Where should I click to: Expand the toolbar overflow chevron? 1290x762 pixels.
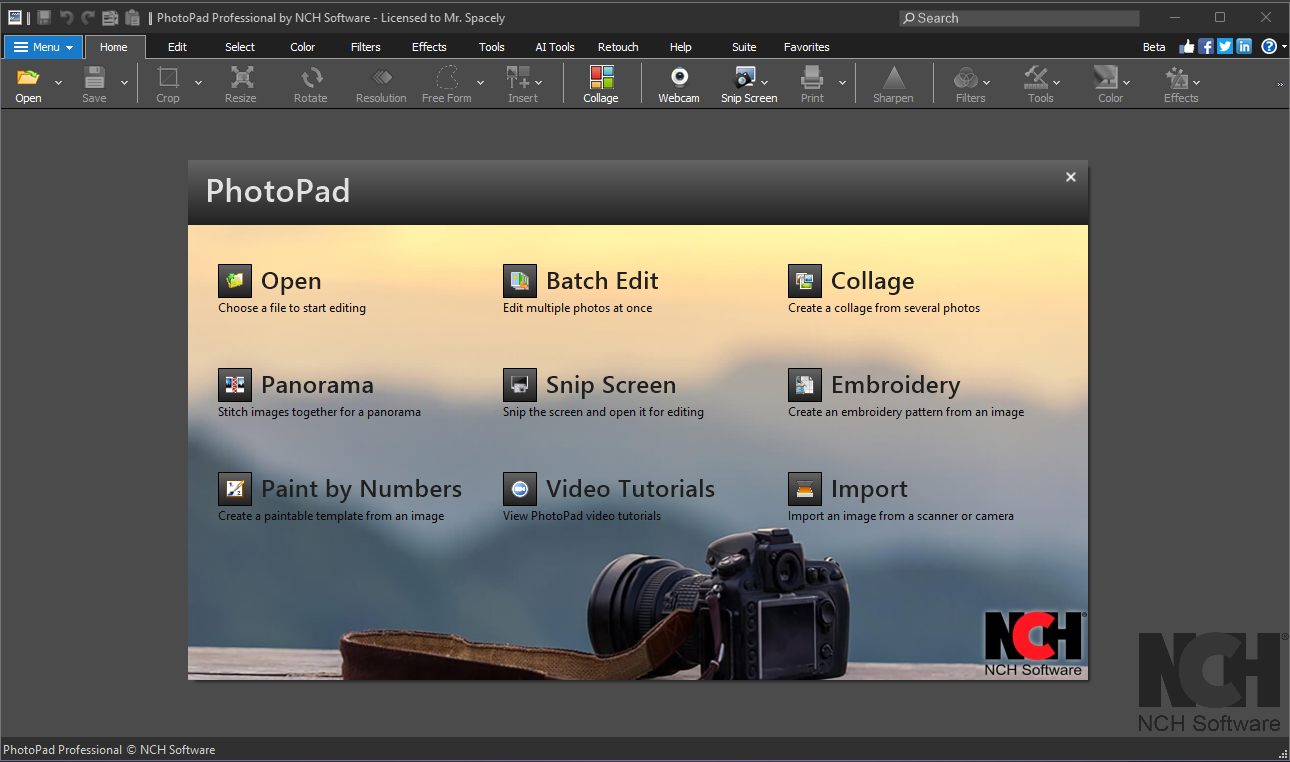pyautogui.click(x=1280, y=85)
